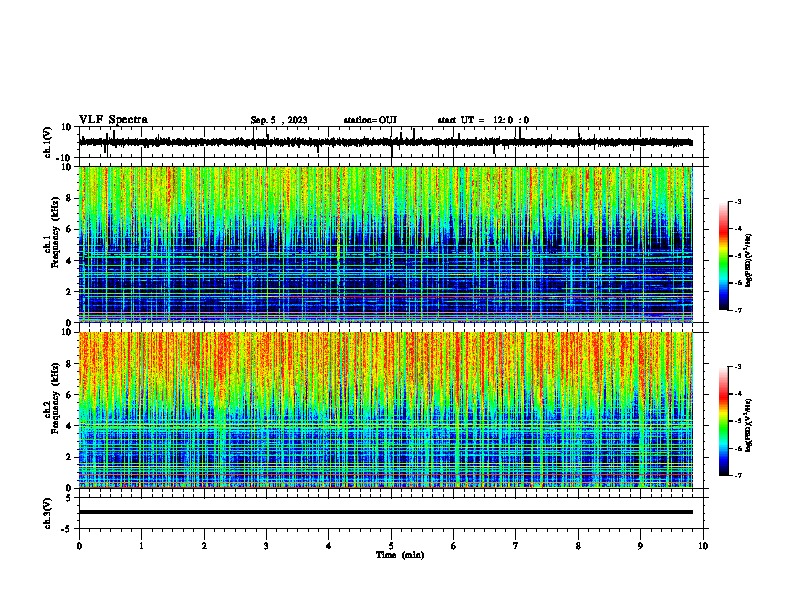Click the "start UT = 12: 0 : 0" header text
This screenshot has width=792, height=612.
click(x=483, y=120)
